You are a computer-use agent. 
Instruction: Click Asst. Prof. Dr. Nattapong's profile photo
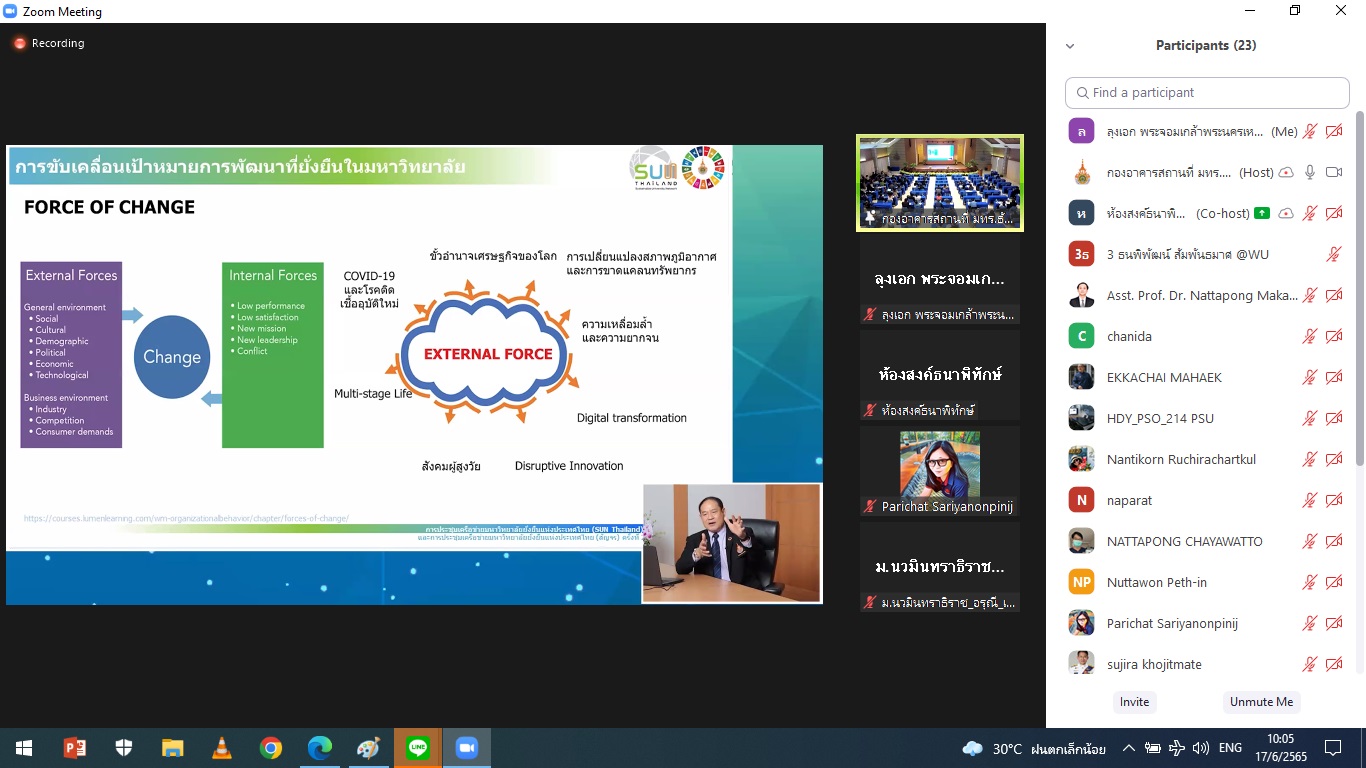point(1081,295)
